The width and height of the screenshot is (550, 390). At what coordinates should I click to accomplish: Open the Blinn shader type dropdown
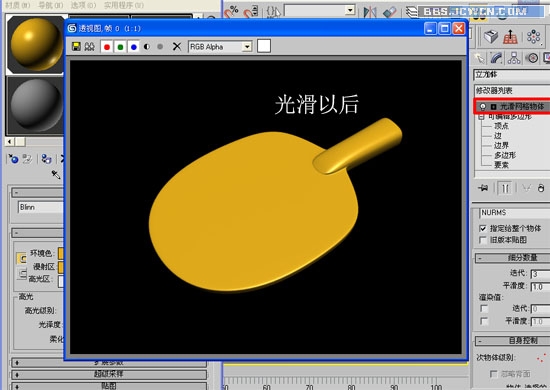tap(41, 207)
